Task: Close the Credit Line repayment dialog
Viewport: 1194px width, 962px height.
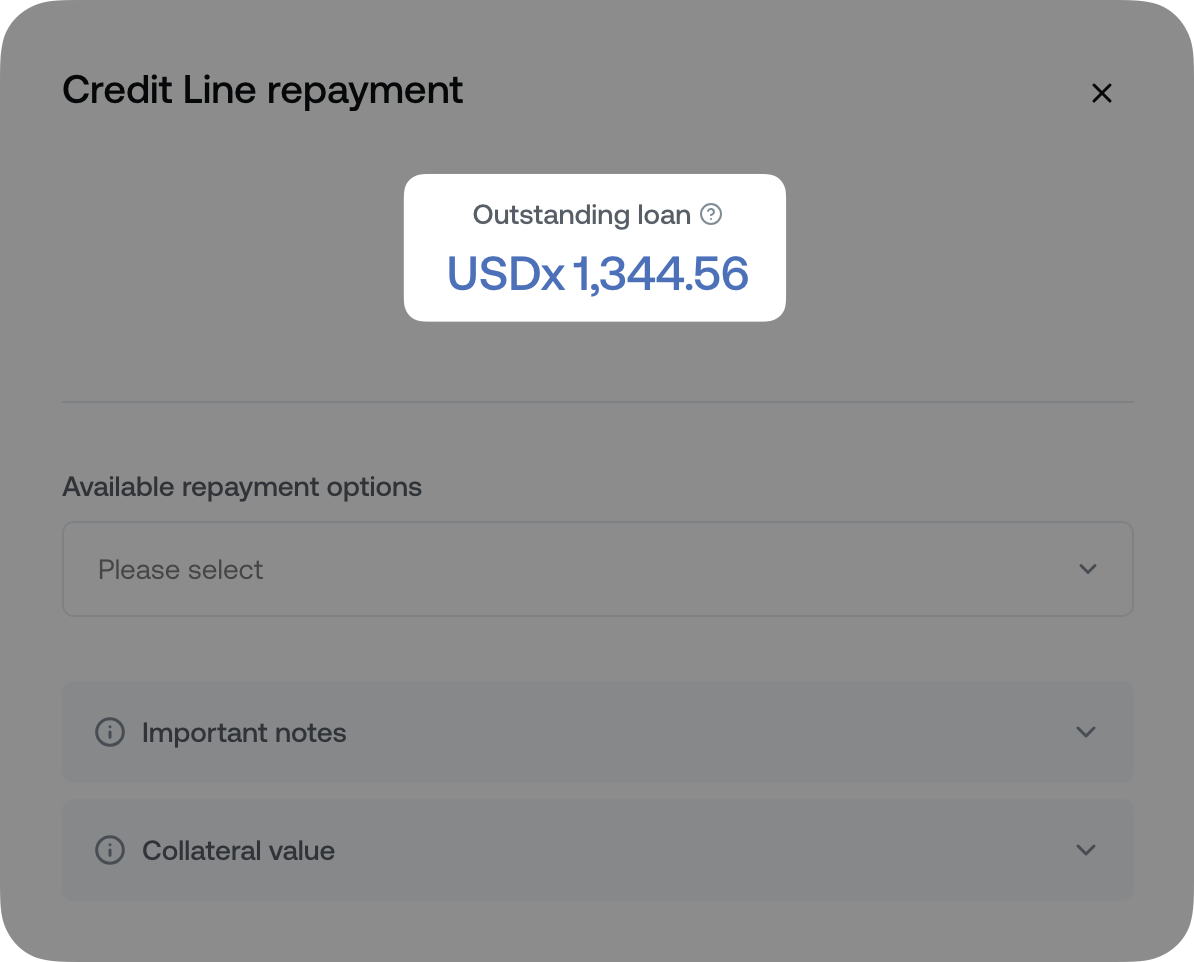Action: 1101,93
